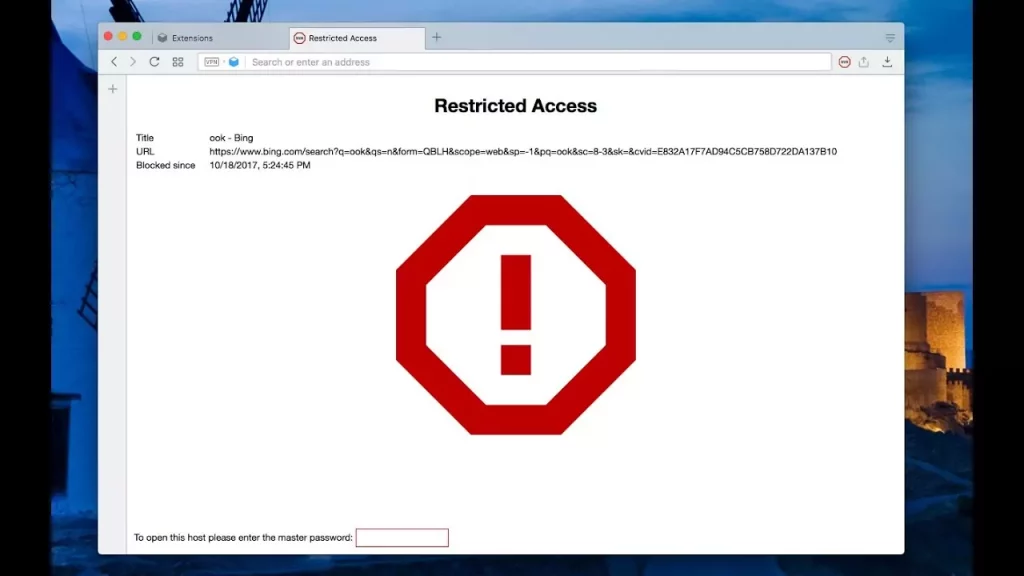Click the Share page icon
1024x576 pixels.
864,62
